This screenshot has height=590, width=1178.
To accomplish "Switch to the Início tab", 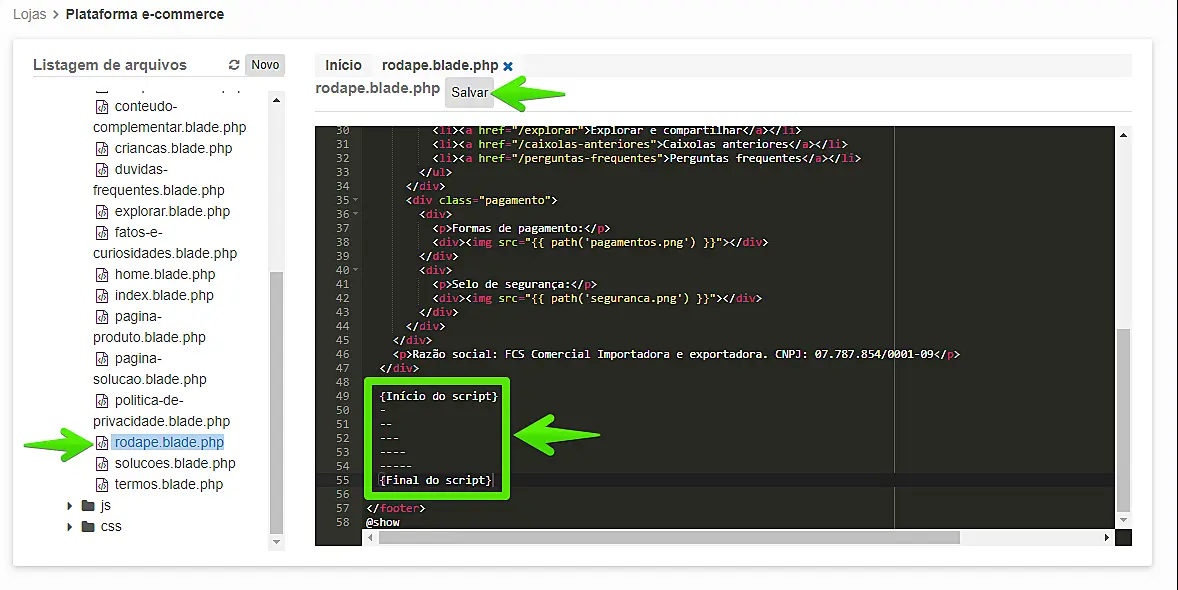I will coord(343,65).
